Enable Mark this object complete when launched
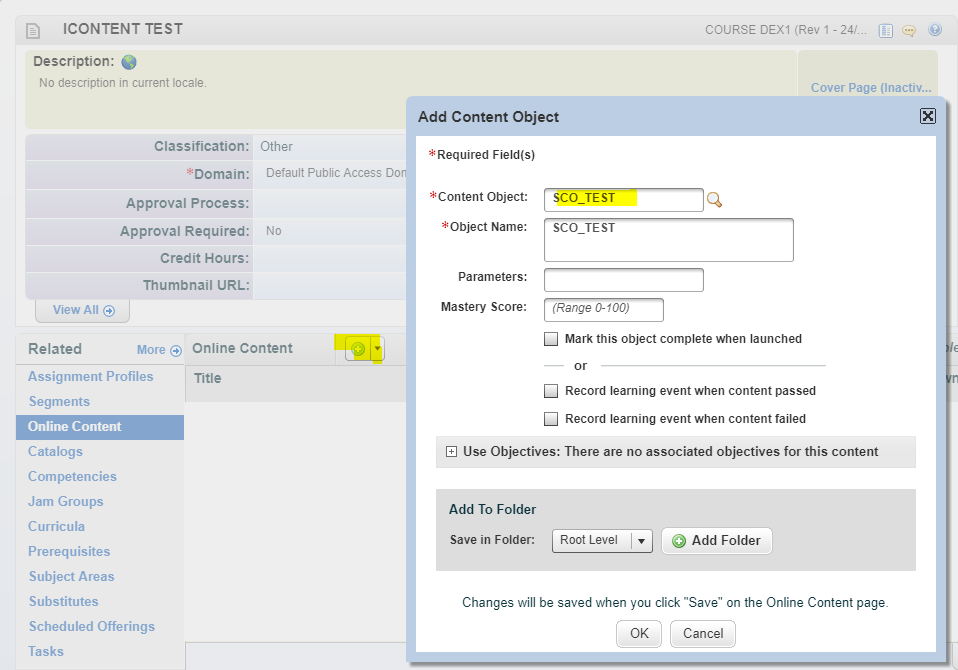This screenshot has height=670, width=958. coord(551,339)
